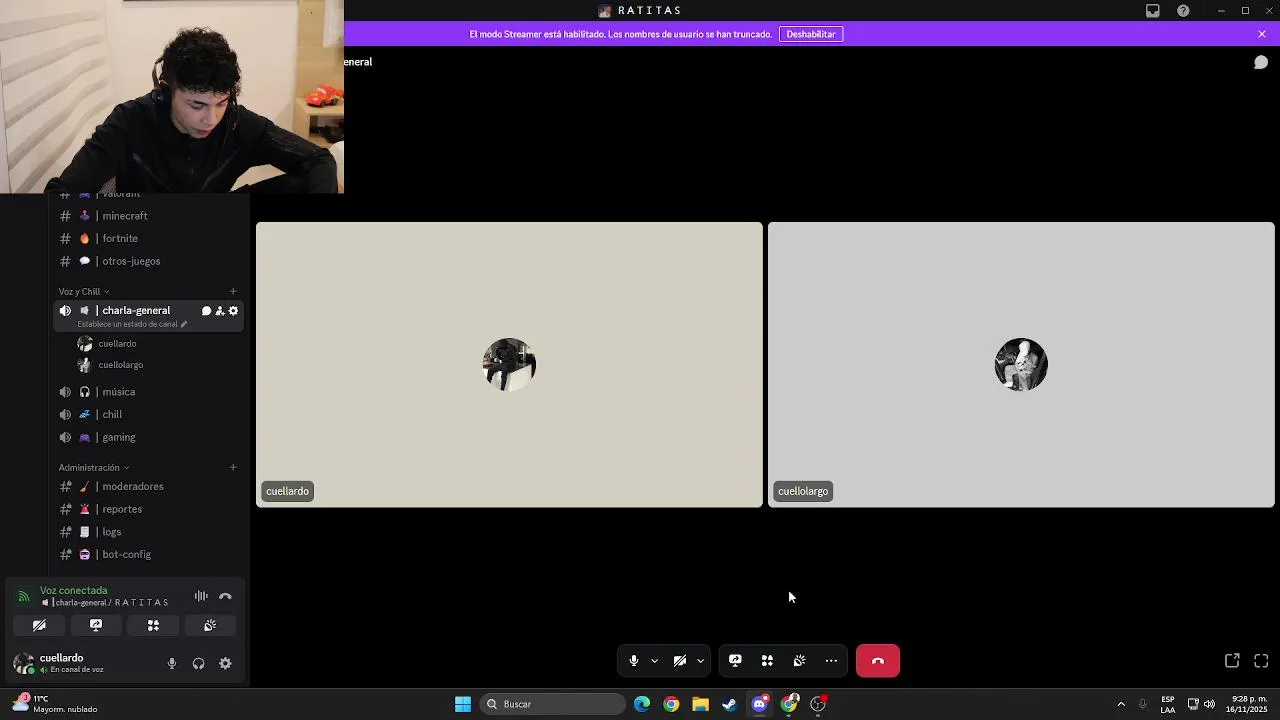Toggle camera in voice connected panel

click(x=39, y=625)
